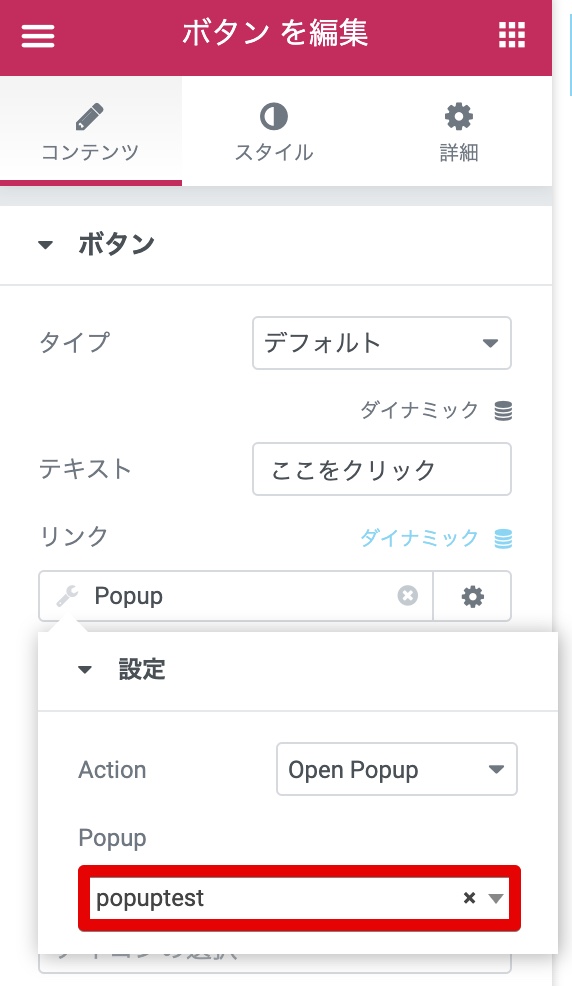The height and width of the screenshot is (986, 572).
Task: Remove the Popup dynamic tag
Action: [x=407, y=595]
